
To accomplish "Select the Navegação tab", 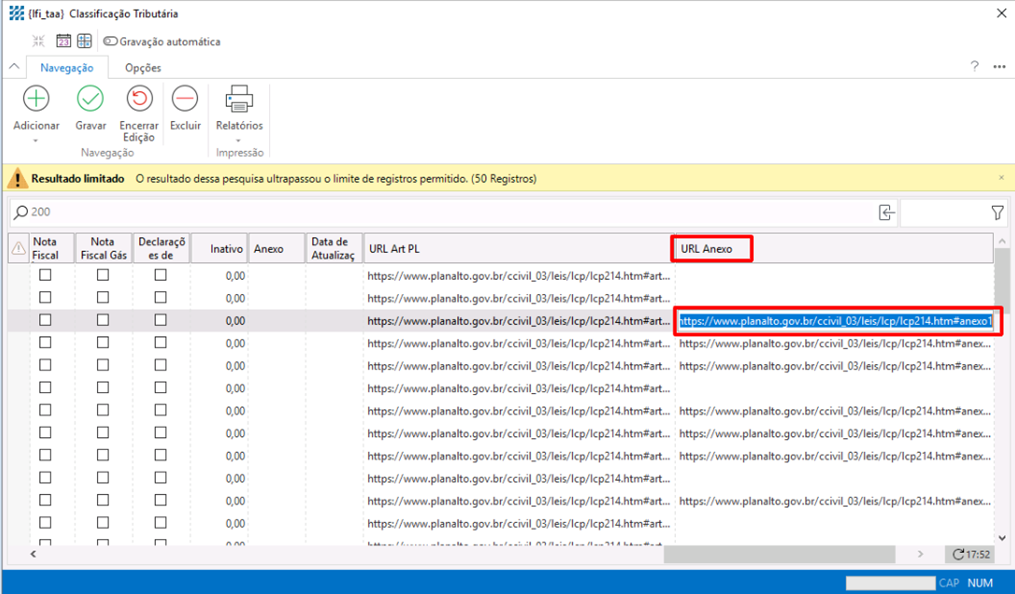I will 67,68.
